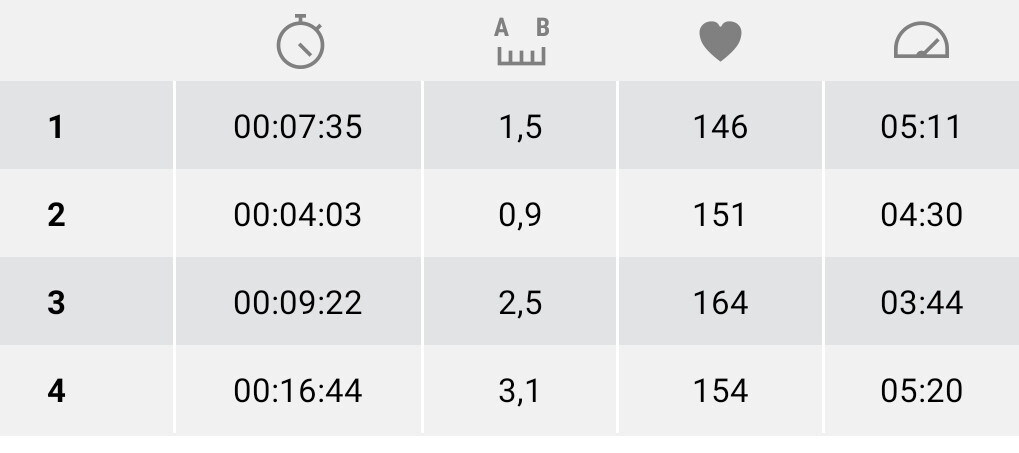
Task: Select lap number 2 row
Action: click(x=56, y=215)
